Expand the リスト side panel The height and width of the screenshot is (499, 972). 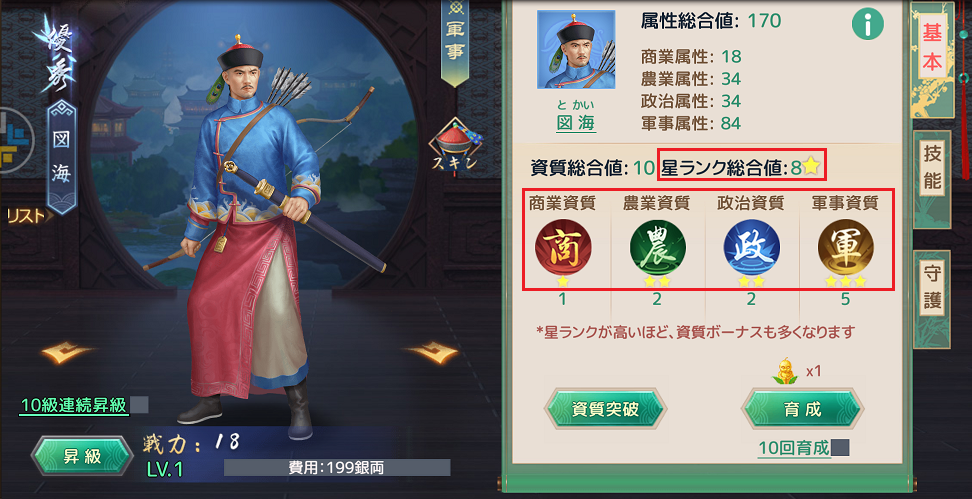[27, 216]
